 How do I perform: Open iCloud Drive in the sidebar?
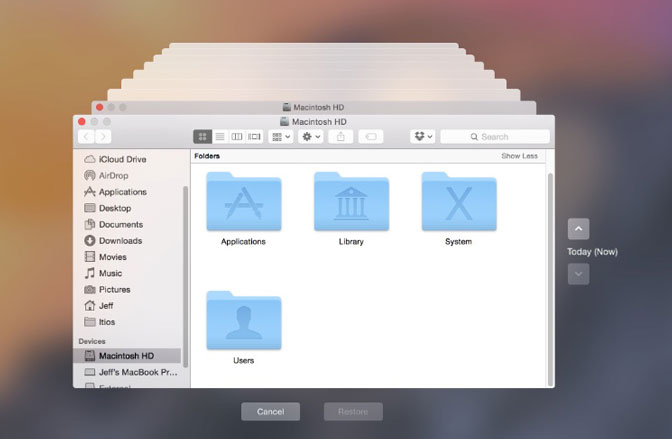(x=127, y=159)
